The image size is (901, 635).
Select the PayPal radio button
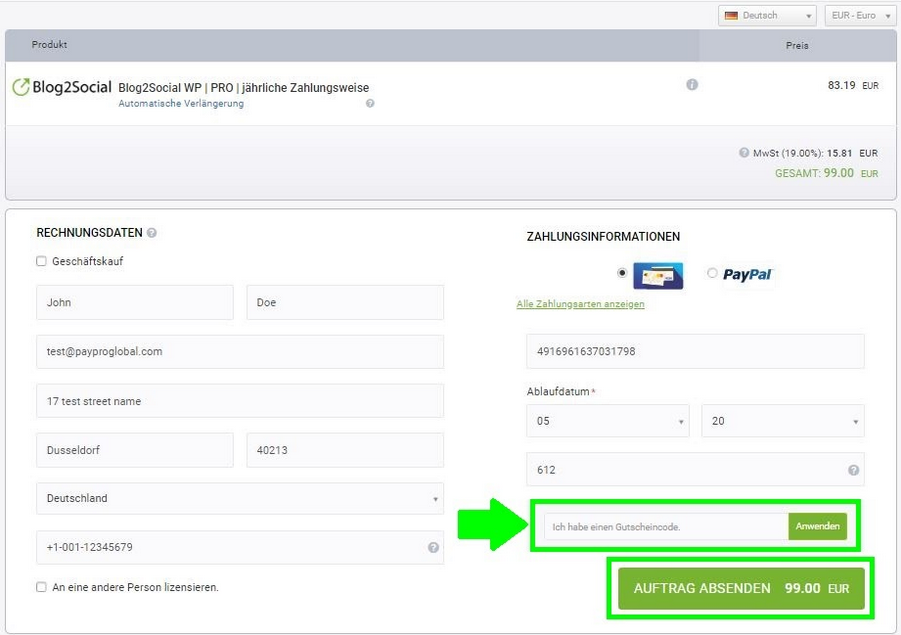coord(712,273)
